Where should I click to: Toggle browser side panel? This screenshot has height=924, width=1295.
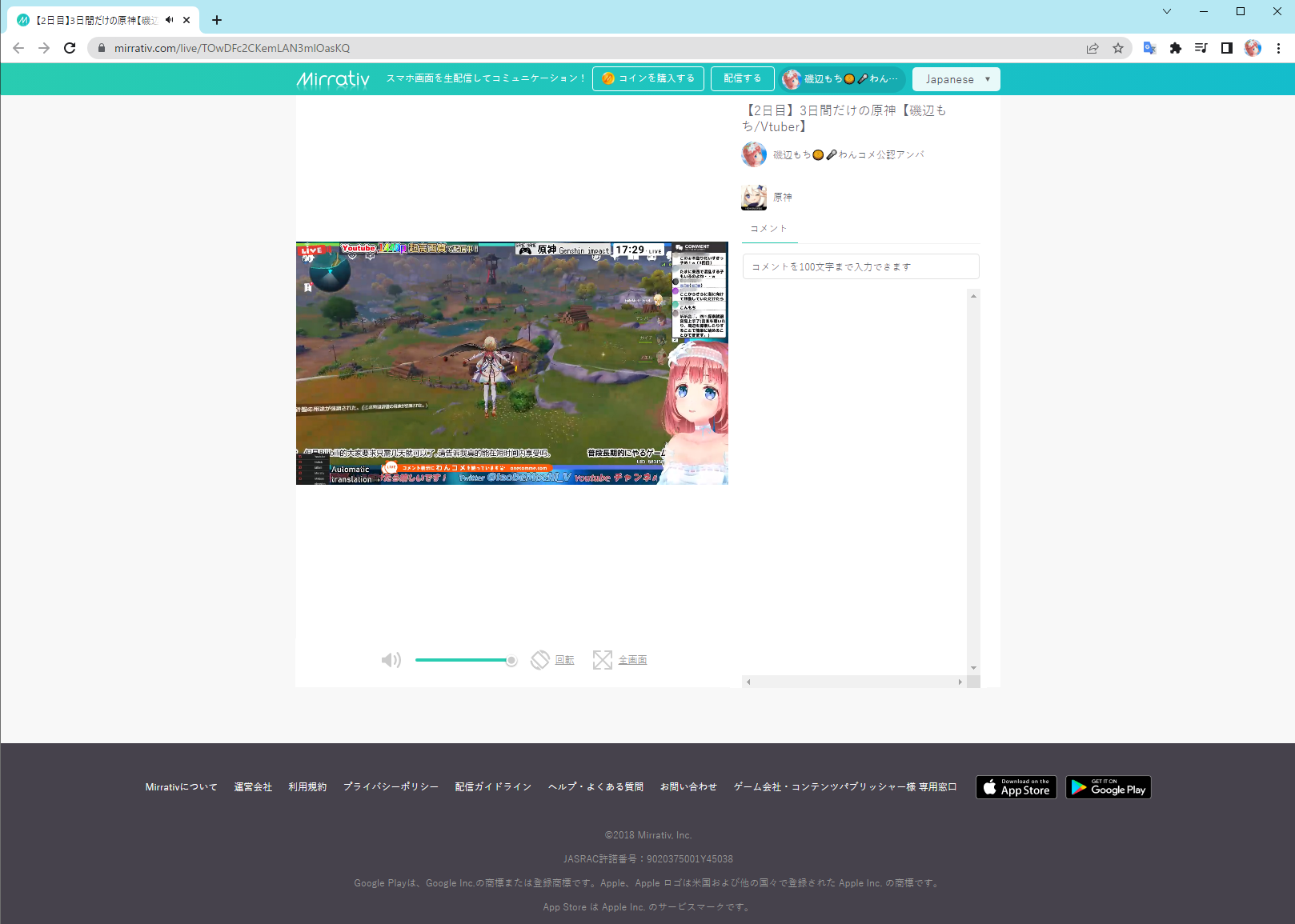1226,48
